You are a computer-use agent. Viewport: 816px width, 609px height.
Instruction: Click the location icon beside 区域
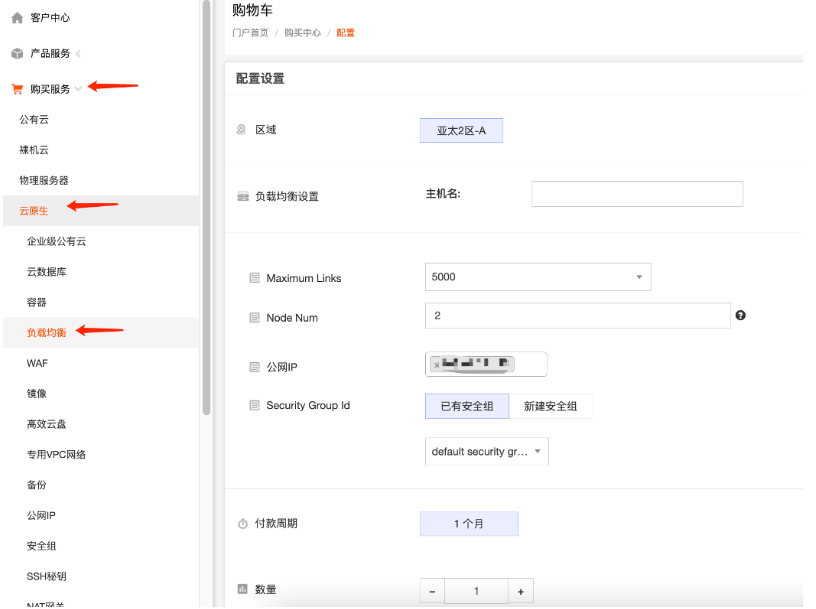(241, 129)
